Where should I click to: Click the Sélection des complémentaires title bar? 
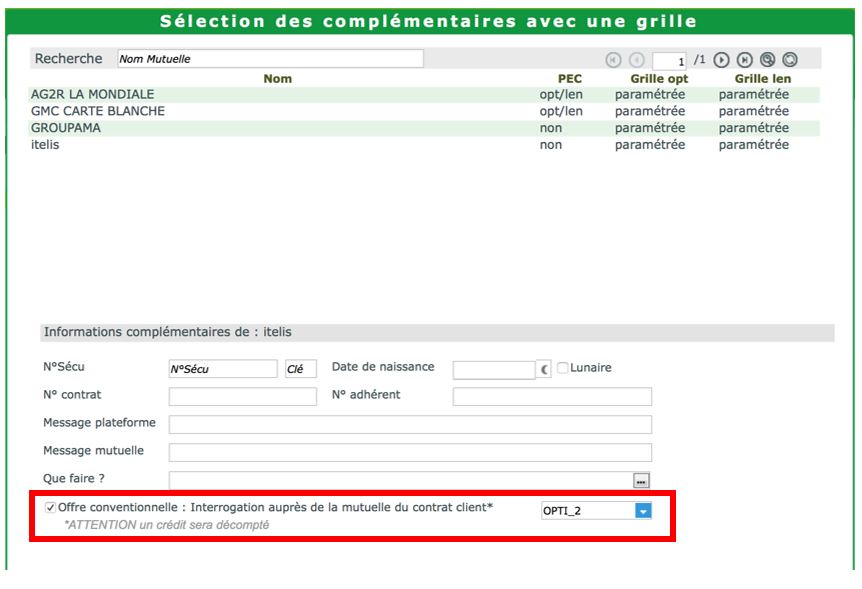pyautogui.click(x=429, y=21)
